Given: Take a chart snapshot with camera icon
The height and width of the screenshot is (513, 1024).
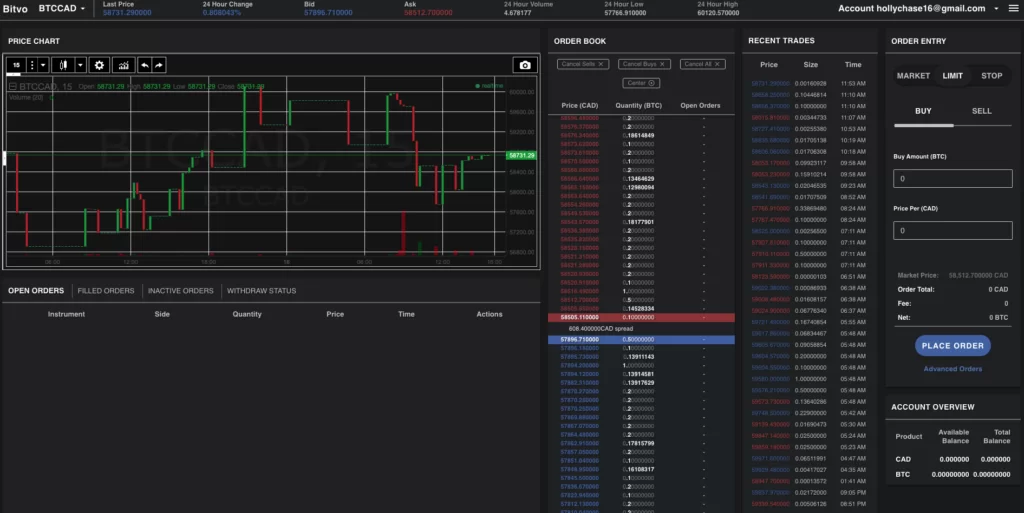Looking at the screenshot, I should (x=524, y=65).
